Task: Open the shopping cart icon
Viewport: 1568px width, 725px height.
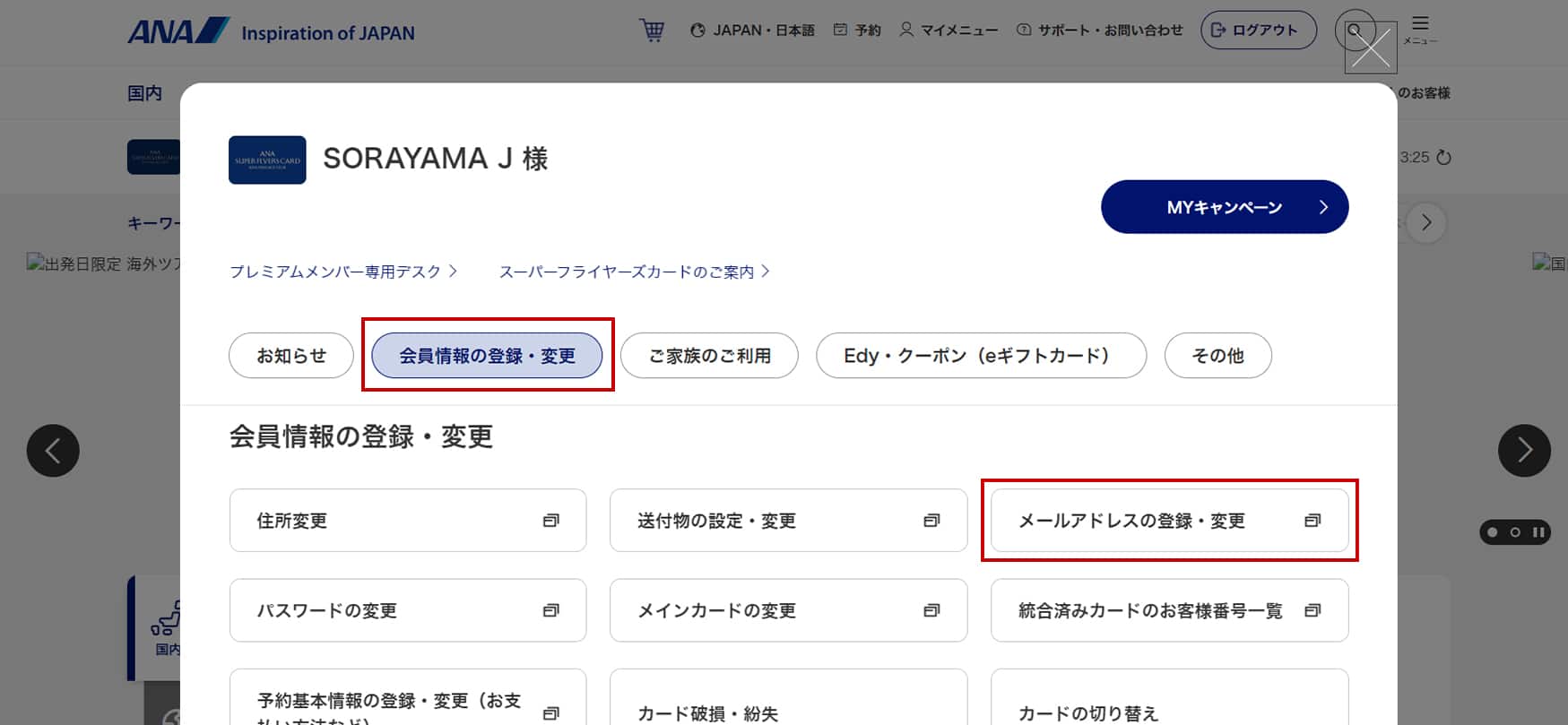Action: coord(652,30)
